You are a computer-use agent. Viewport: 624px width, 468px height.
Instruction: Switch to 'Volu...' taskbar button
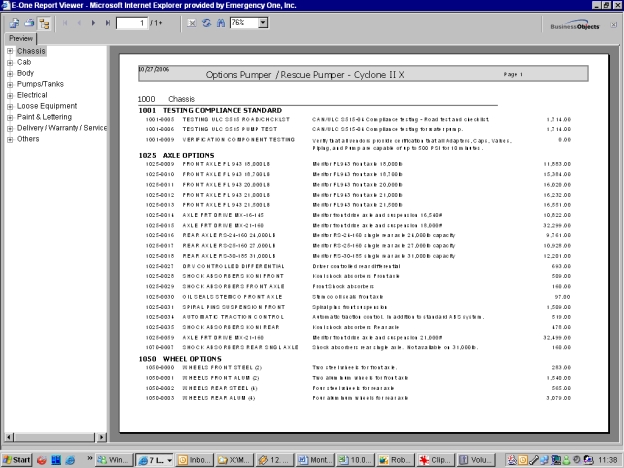click(476, 460)
